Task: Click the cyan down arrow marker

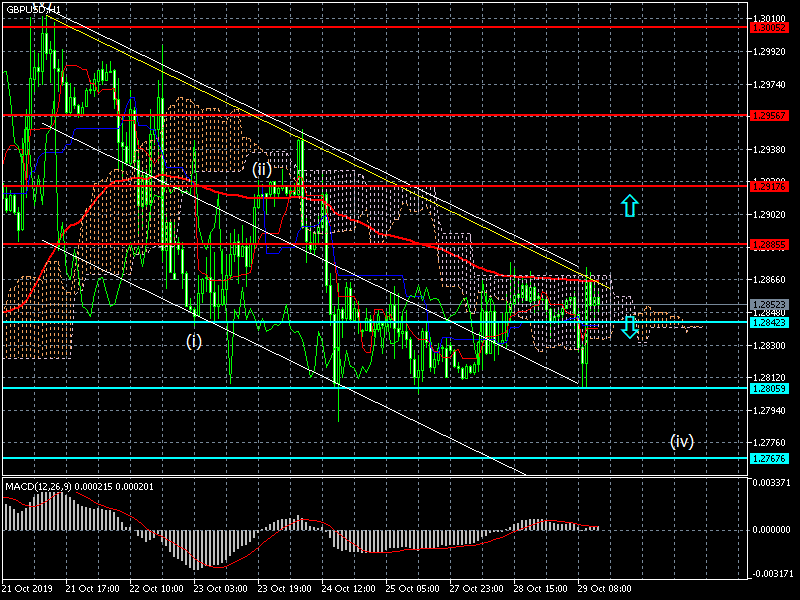Action: pyautogui.click(x=629, y=326)
